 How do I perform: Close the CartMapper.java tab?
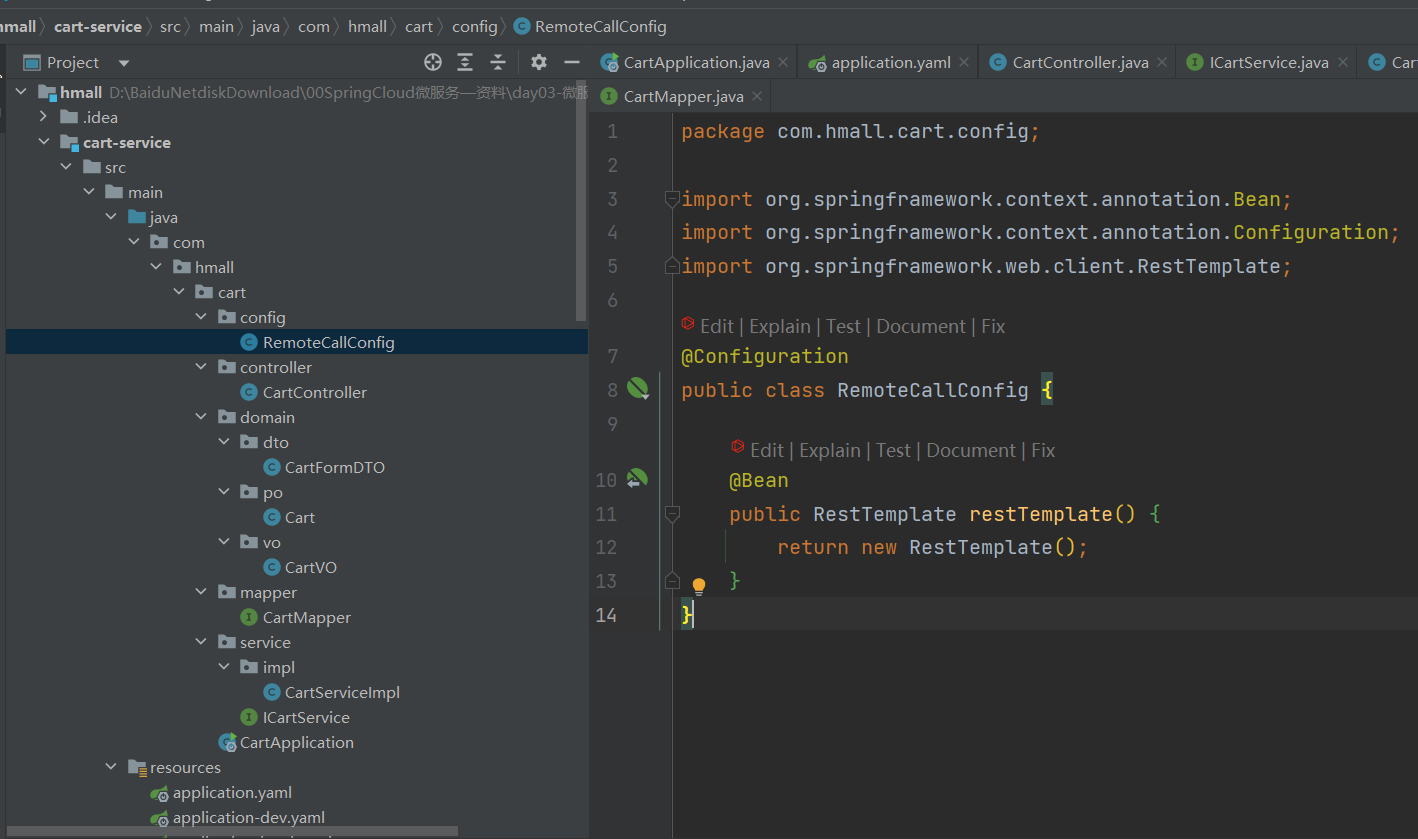click(x=757, y=97)
